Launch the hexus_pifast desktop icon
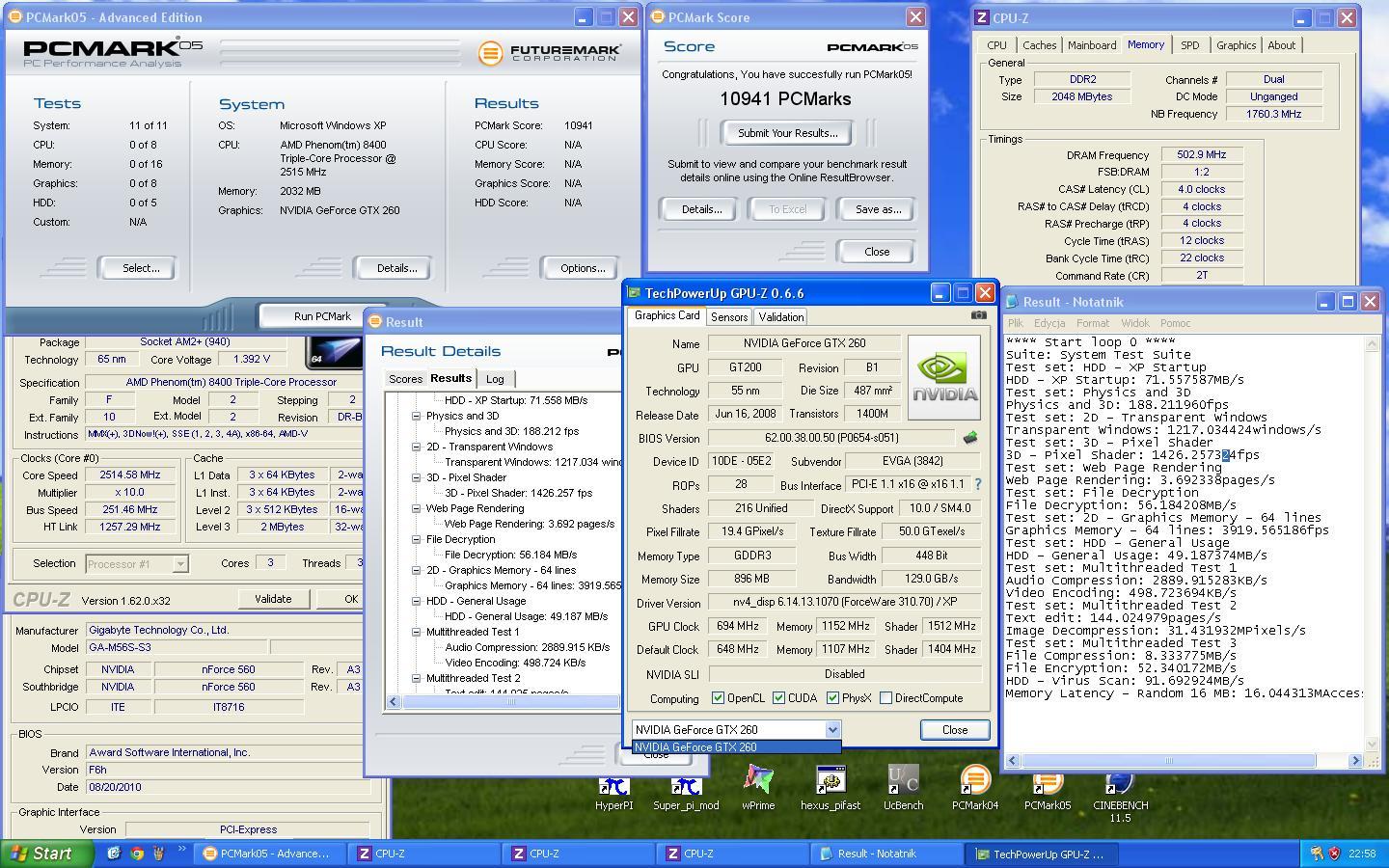 pos(831,787)
